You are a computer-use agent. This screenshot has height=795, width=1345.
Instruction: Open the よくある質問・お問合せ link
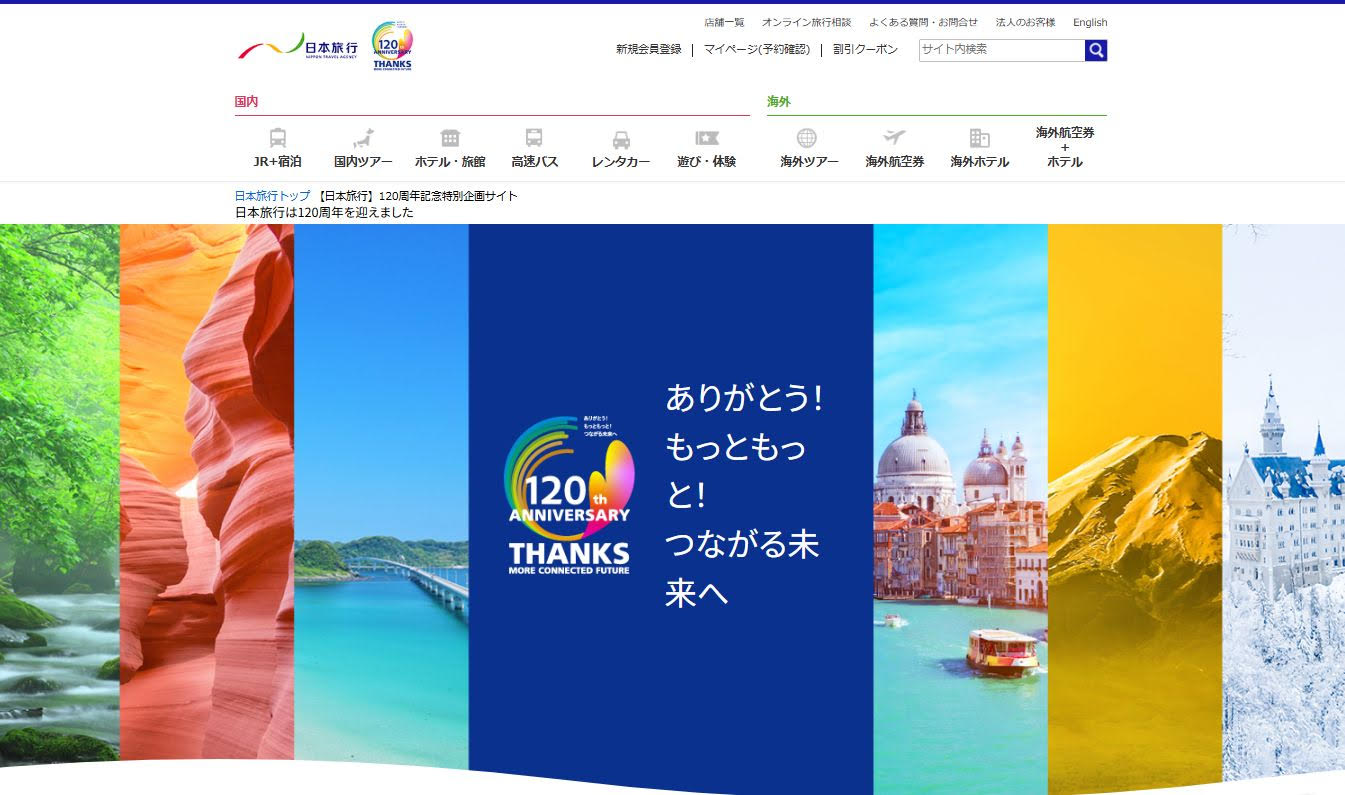click(x=923, y=22)
